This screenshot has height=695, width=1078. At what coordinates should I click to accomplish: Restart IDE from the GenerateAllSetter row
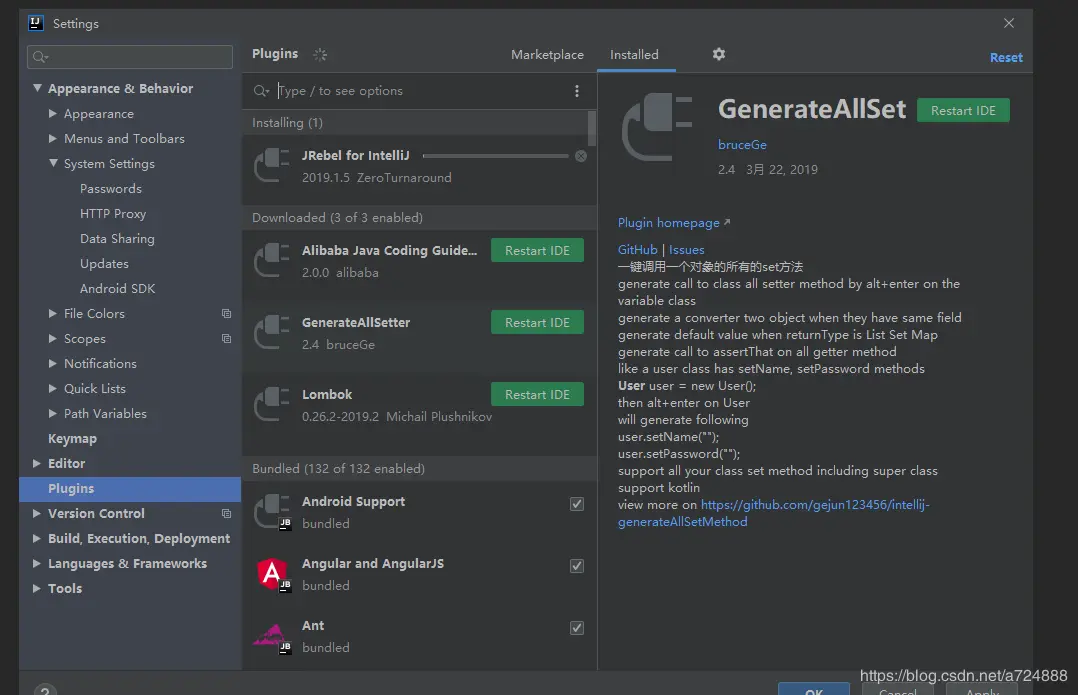pyautogui.click(x=537, y=322)
